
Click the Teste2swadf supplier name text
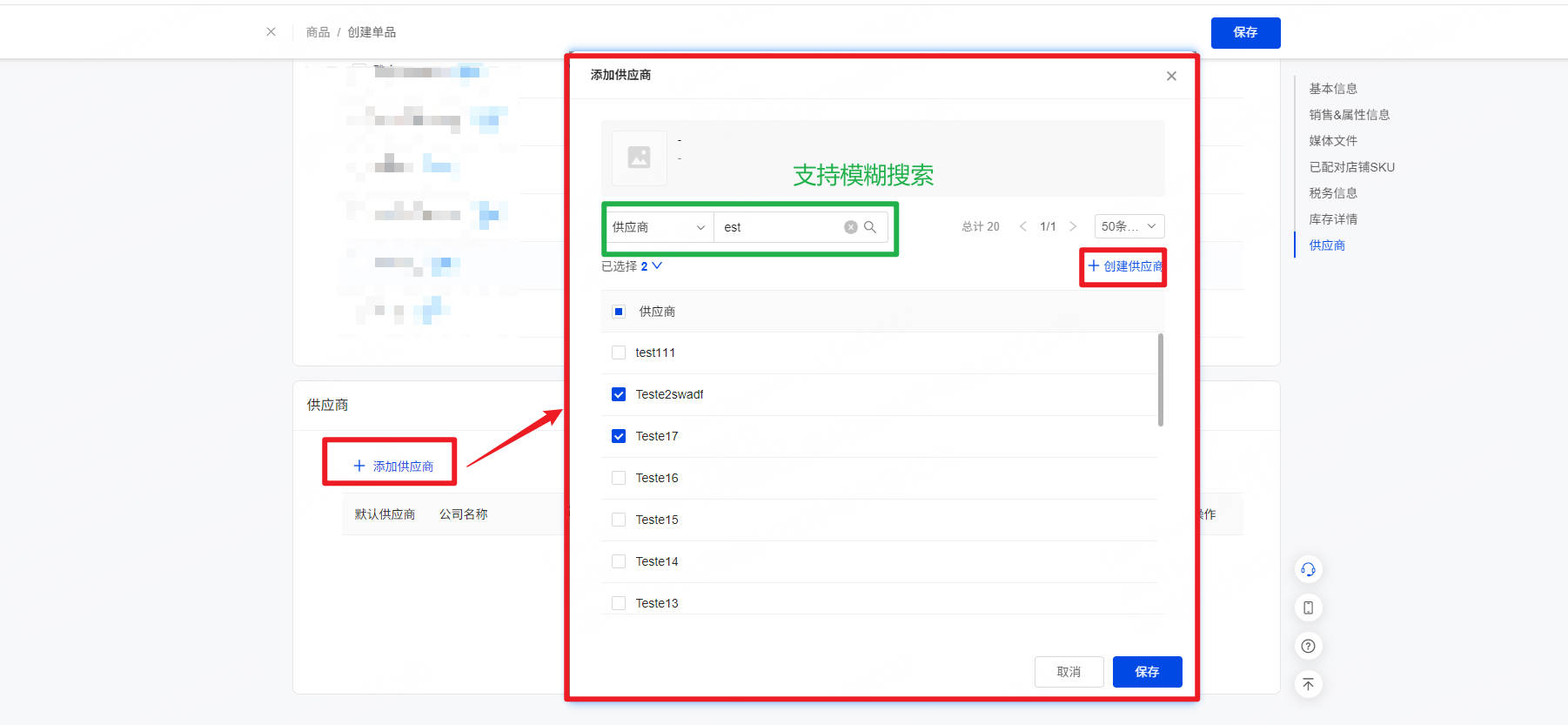669,394
